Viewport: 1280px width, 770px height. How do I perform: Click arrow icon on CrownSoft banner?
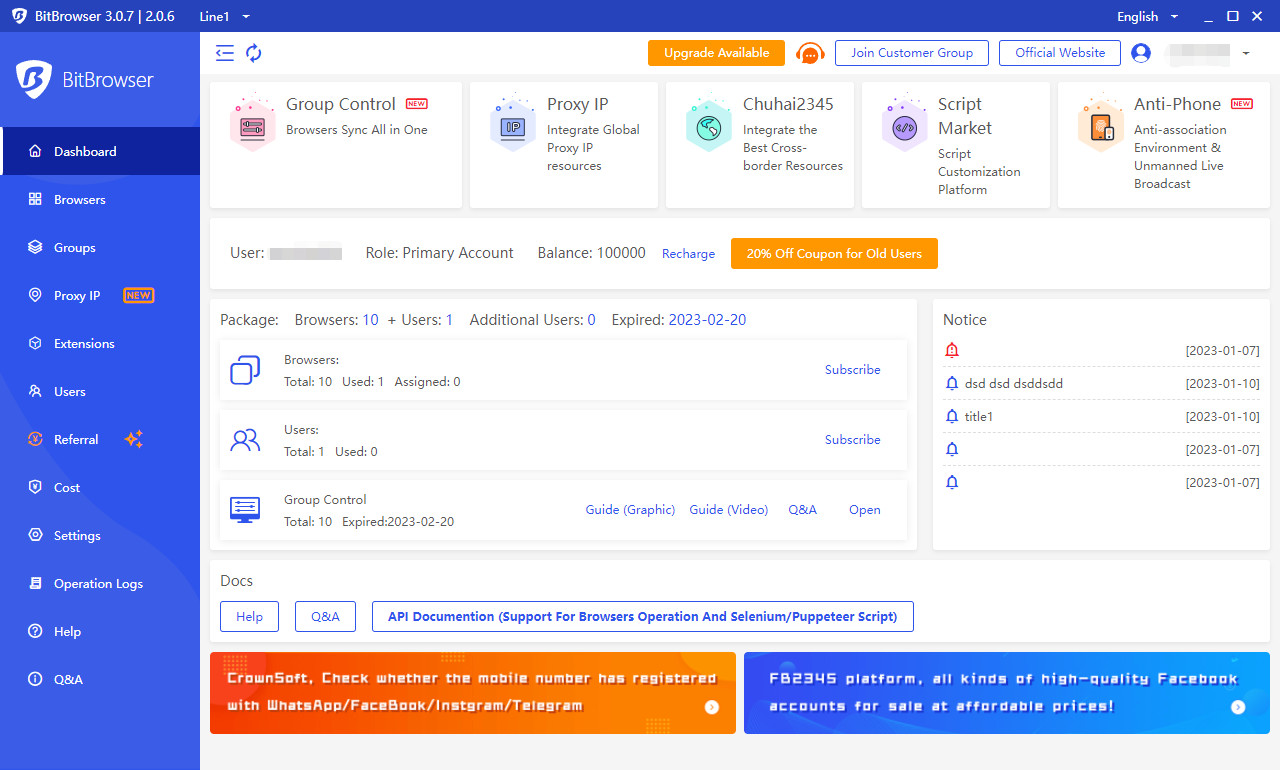pos(712,707)
